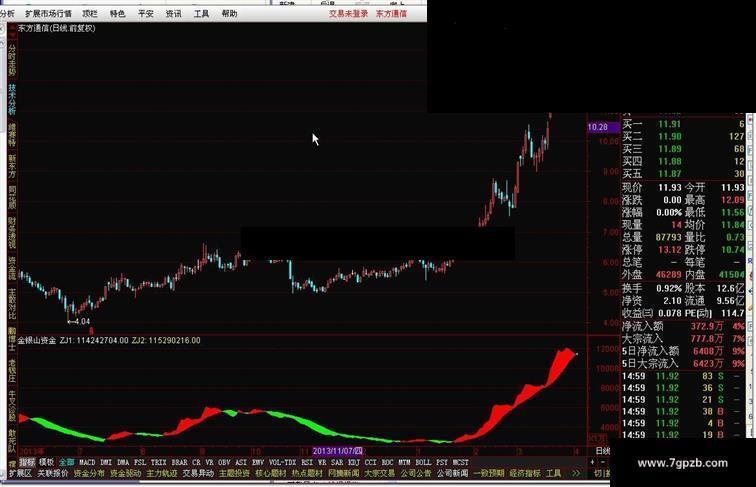Open the 交易异动 bottom tab
Viewport: 756px width, 487px height.
(x=198, y=473)
